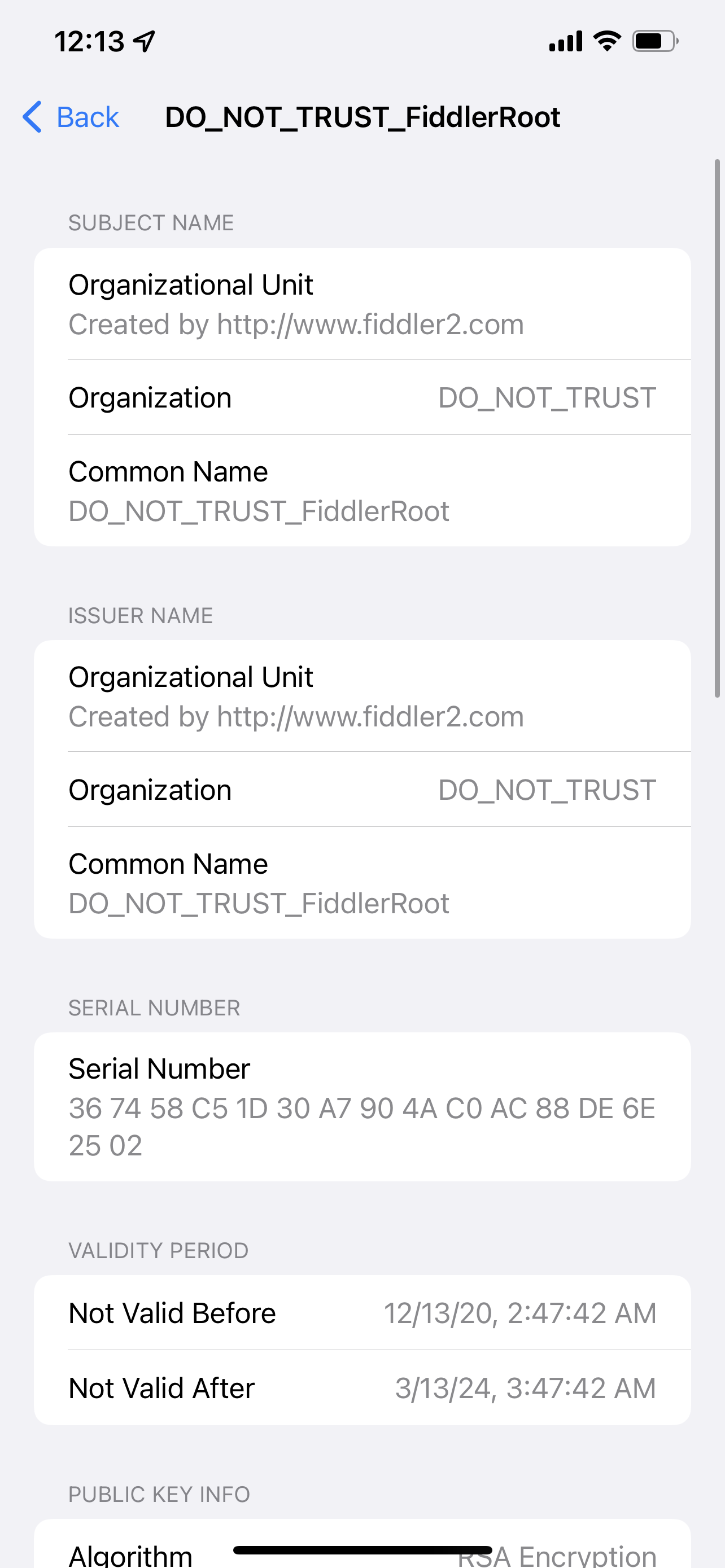725x1568 pixels.
Task: Tap the DO_NOT_TRUST_FiddlerRoot page title
Action: click(x=362, y=117)
